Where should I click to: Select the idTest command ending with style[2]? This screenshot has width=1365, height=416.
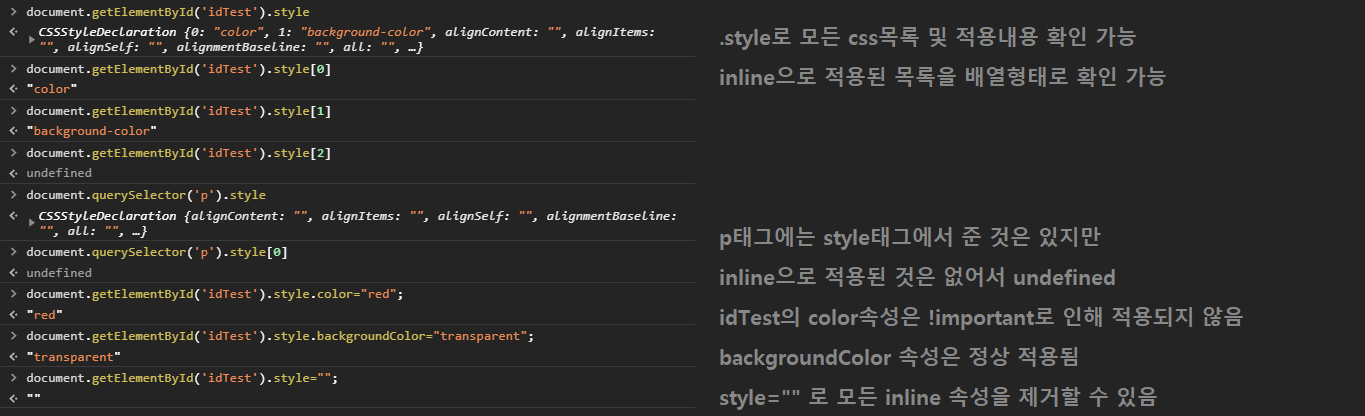pyautogui.click(x=178, y=153)
